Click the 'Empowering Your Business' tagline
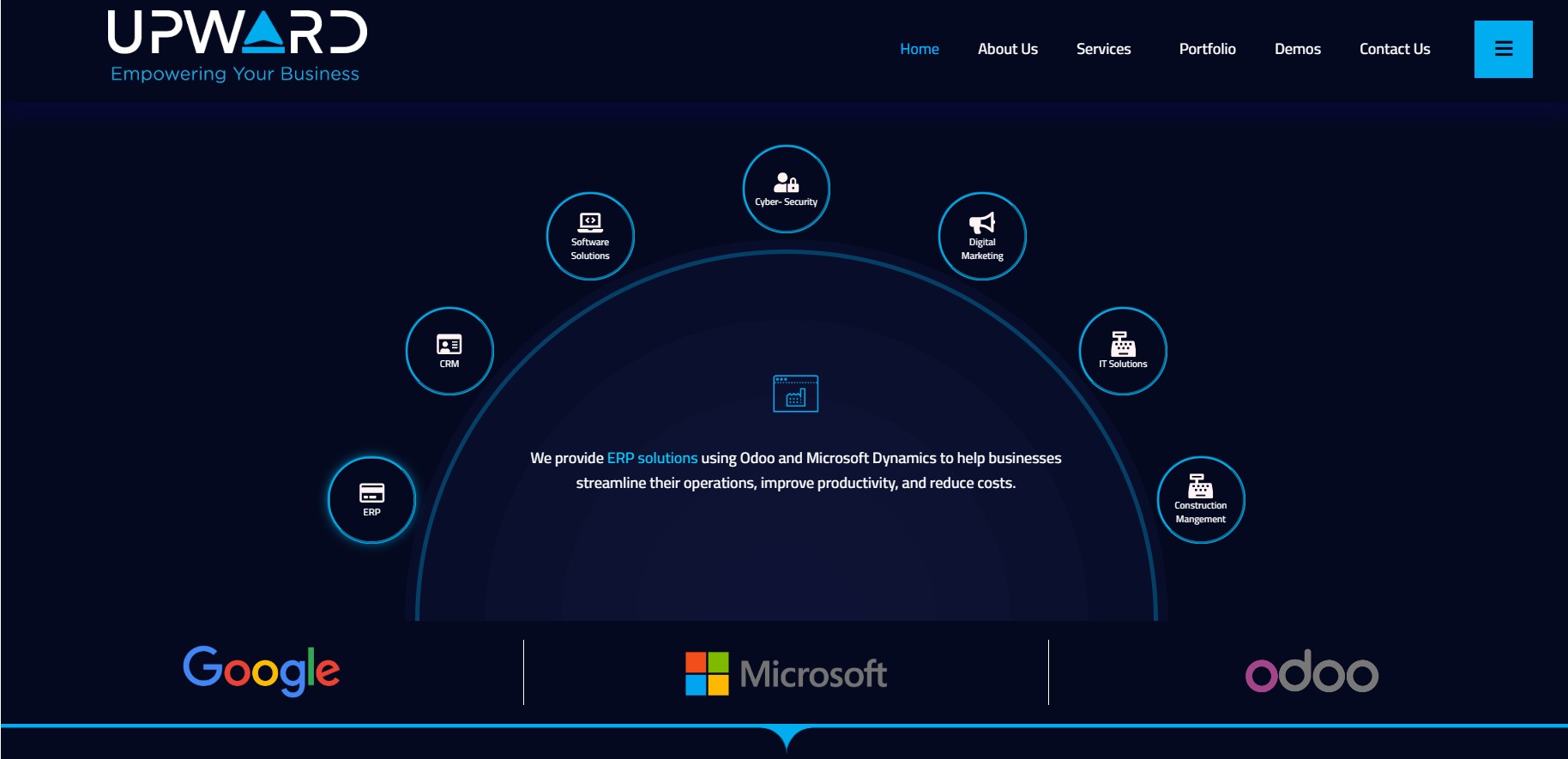The width and height of the screenshot is (1568, 759). (x=235, y=74)
